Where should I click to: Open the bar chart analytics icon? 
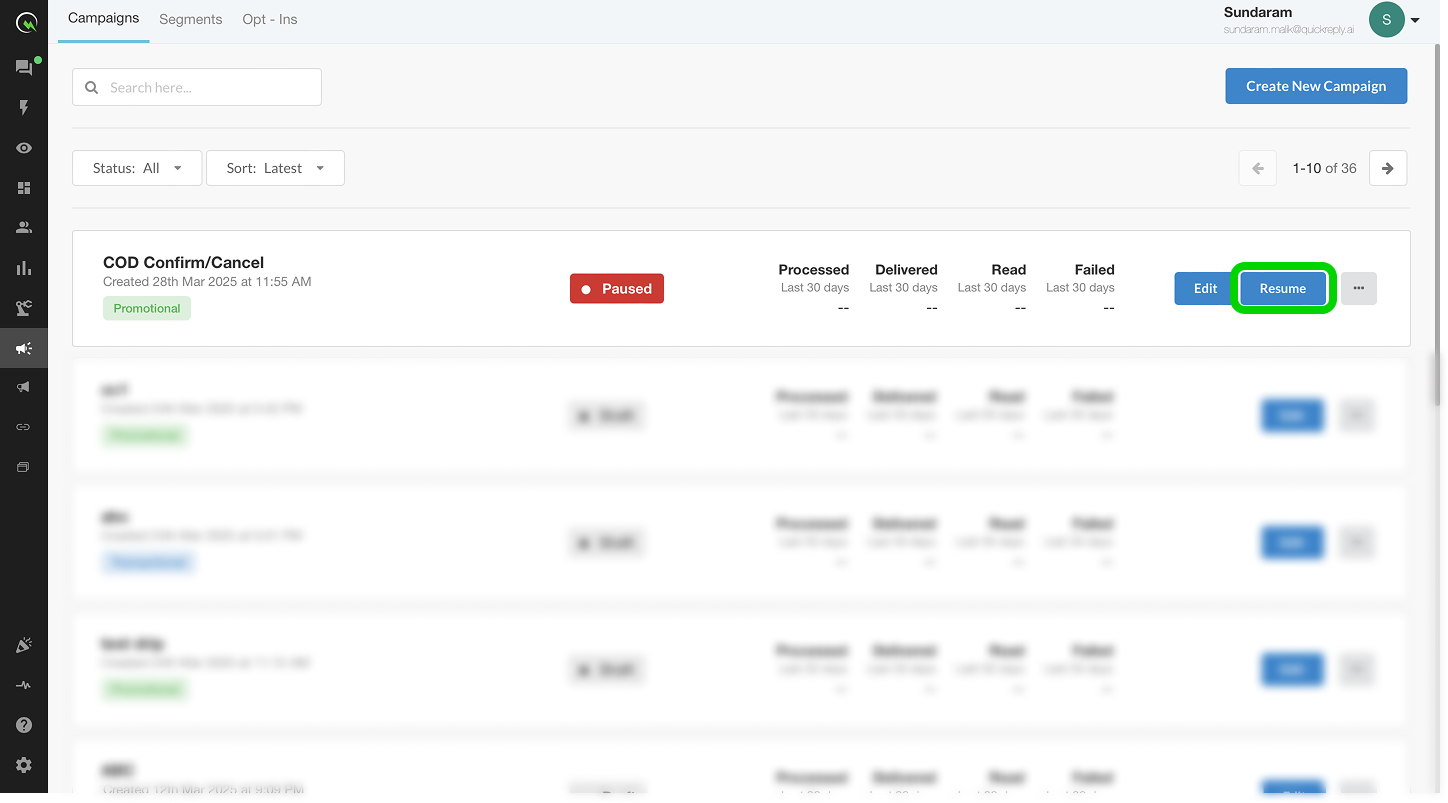(x=24, y=268)
